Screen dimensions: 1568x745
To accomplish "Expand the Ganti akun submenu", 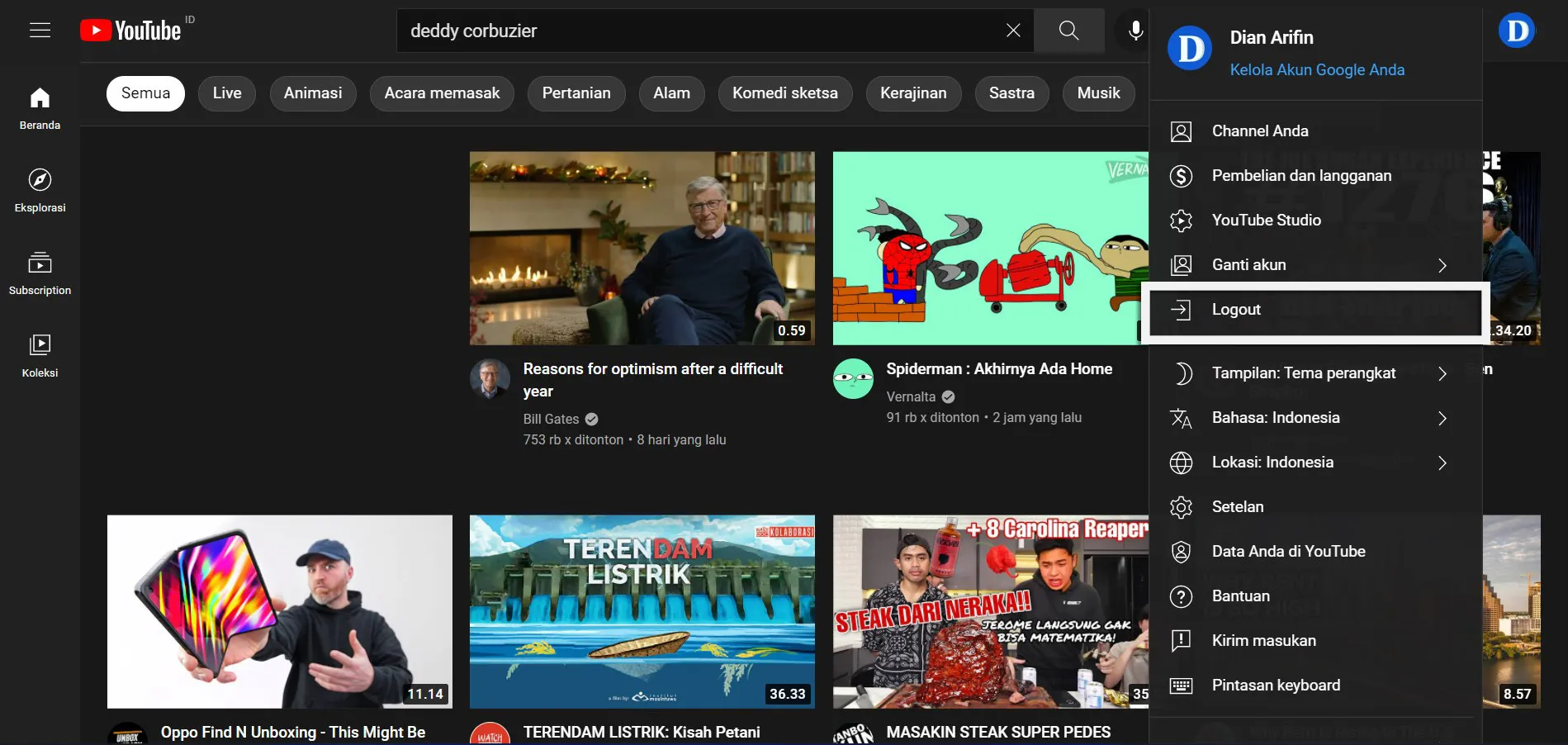I will (x=1248, y=264).
